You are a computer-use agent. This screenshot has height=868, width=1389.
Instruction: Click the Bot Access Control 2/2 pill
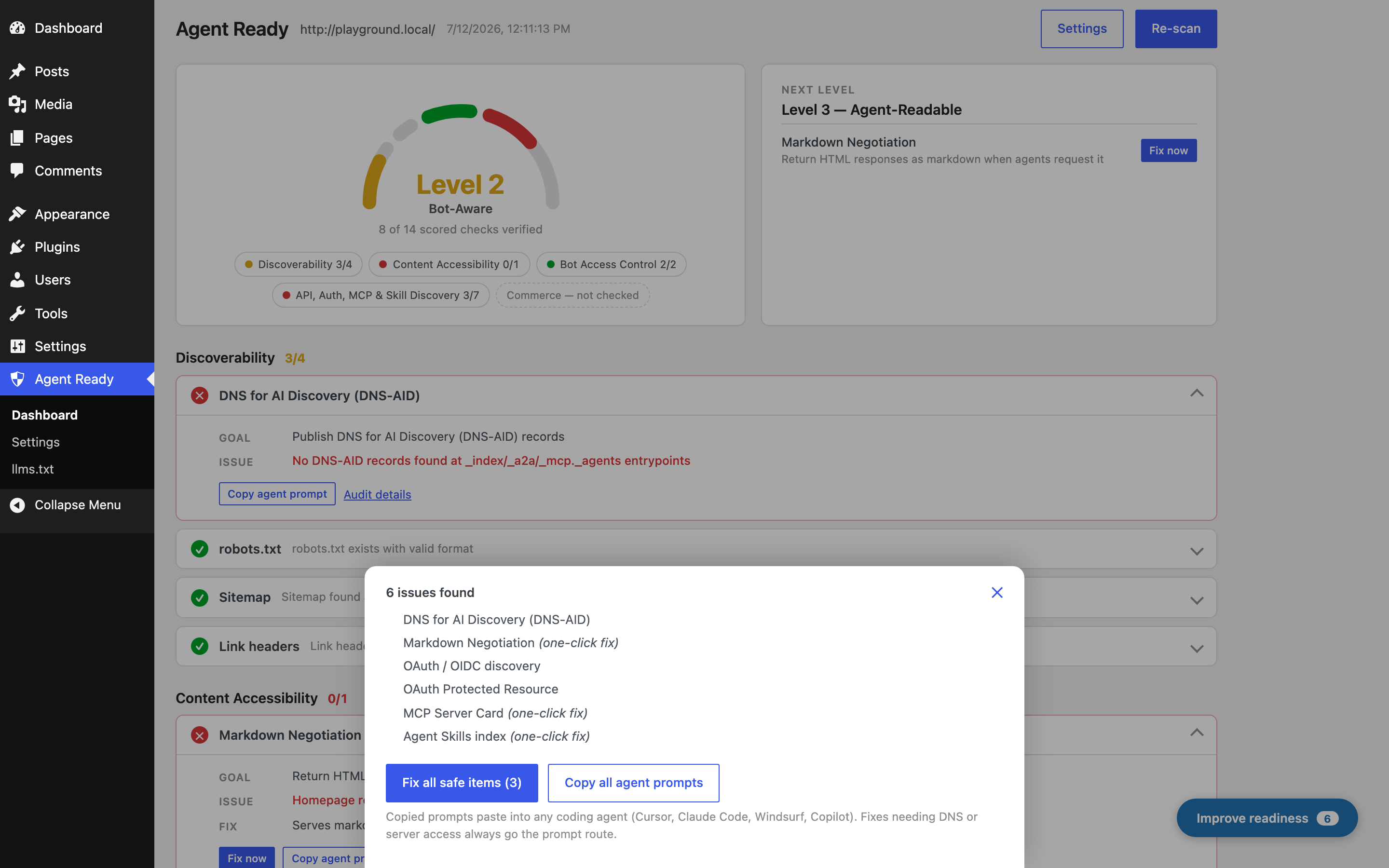[611, 264]
